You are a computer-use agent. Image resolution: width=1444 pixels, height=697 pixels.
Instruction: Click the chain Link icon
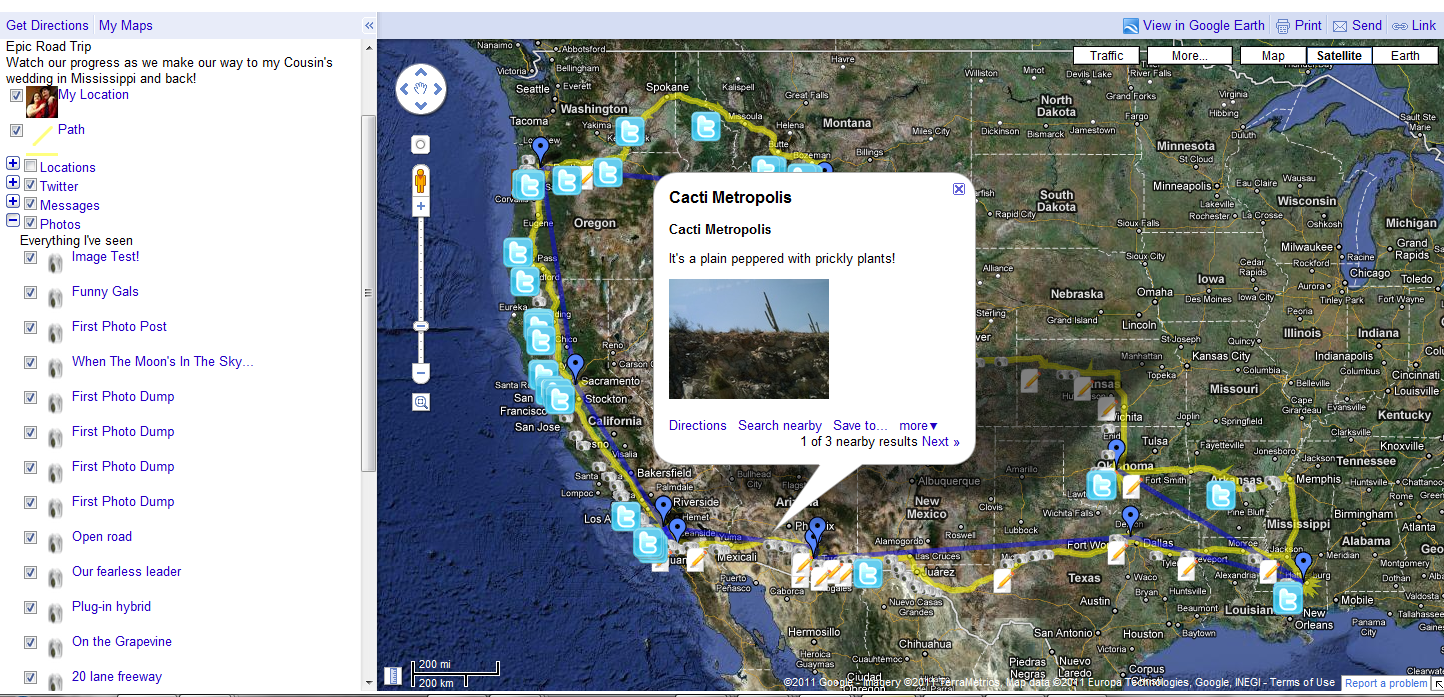click(1400, 26)
